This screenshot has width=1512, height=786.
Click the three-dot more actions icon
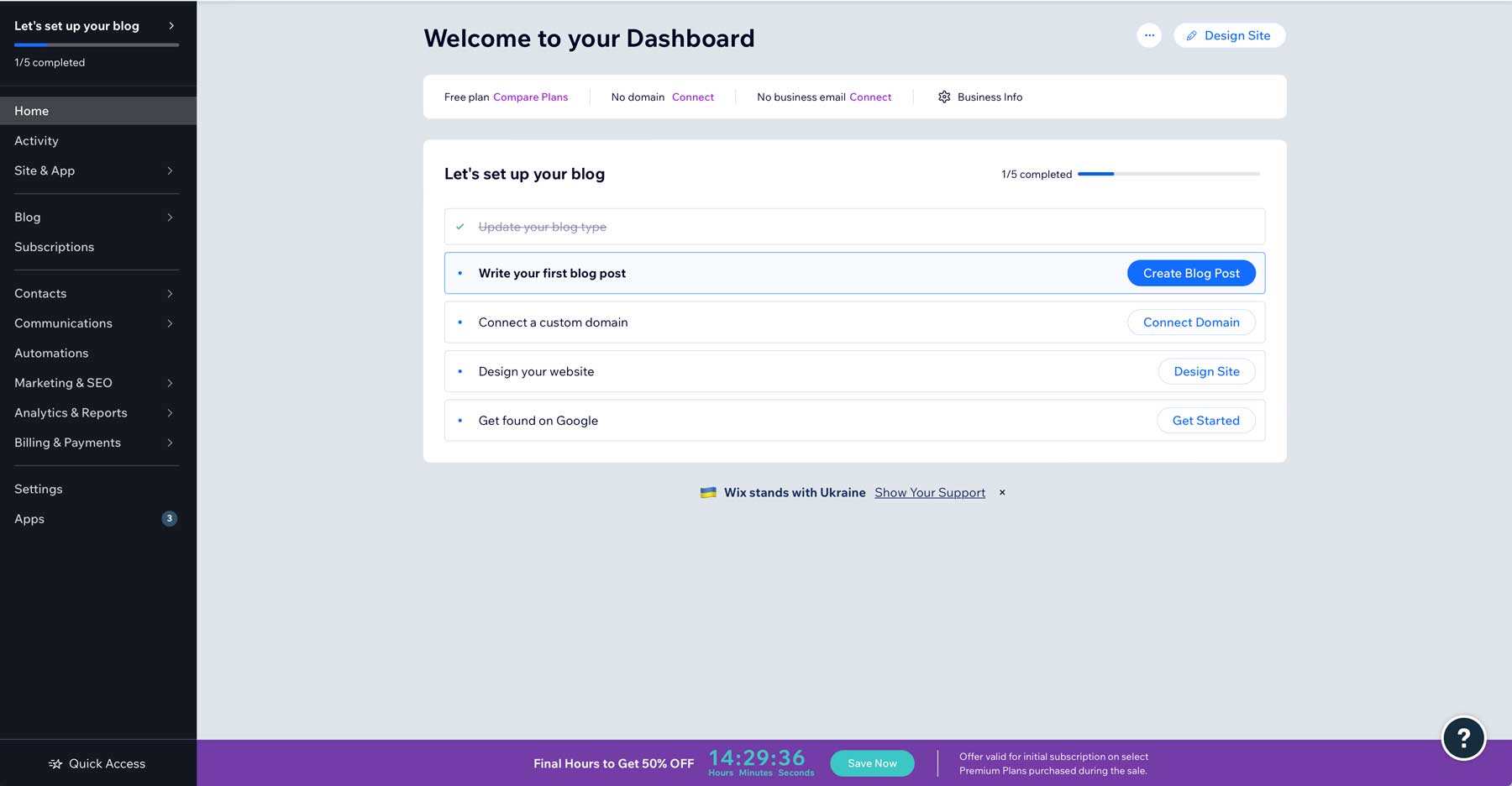coord(1149,35)
